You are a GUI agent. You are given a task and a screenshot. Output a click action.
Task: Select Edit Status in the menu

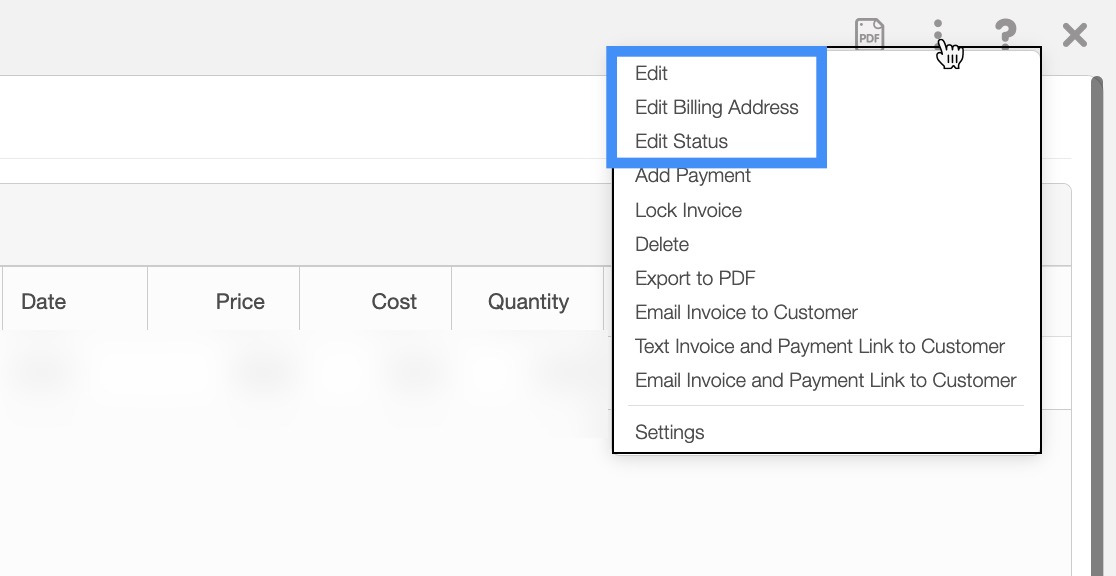[x=681, y=141]
